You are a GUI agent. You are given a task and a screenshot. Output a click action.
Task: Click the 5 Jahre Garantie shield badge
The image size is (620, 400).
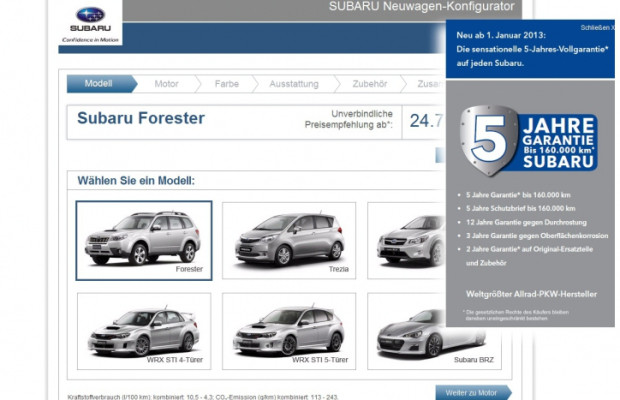529,141
